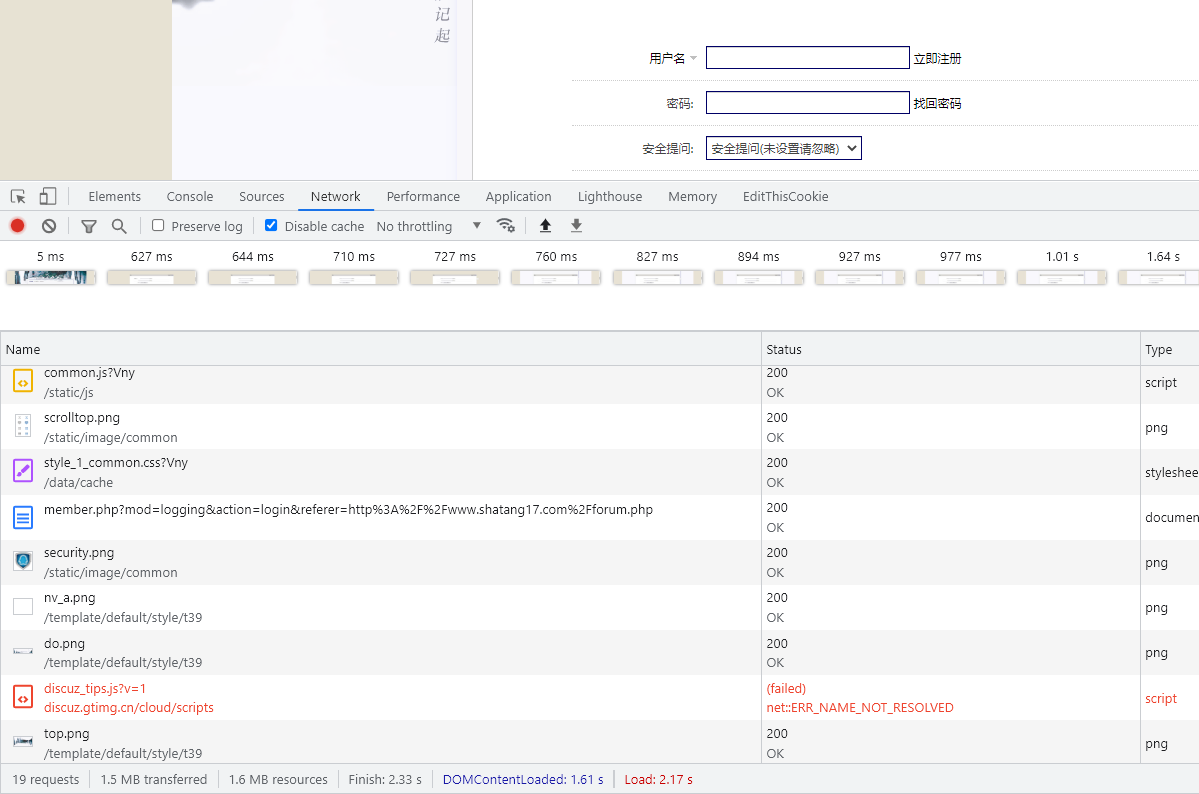Expand the 用户名 login type dropdown arrow

pyautogui.click(x=693, y=59)
